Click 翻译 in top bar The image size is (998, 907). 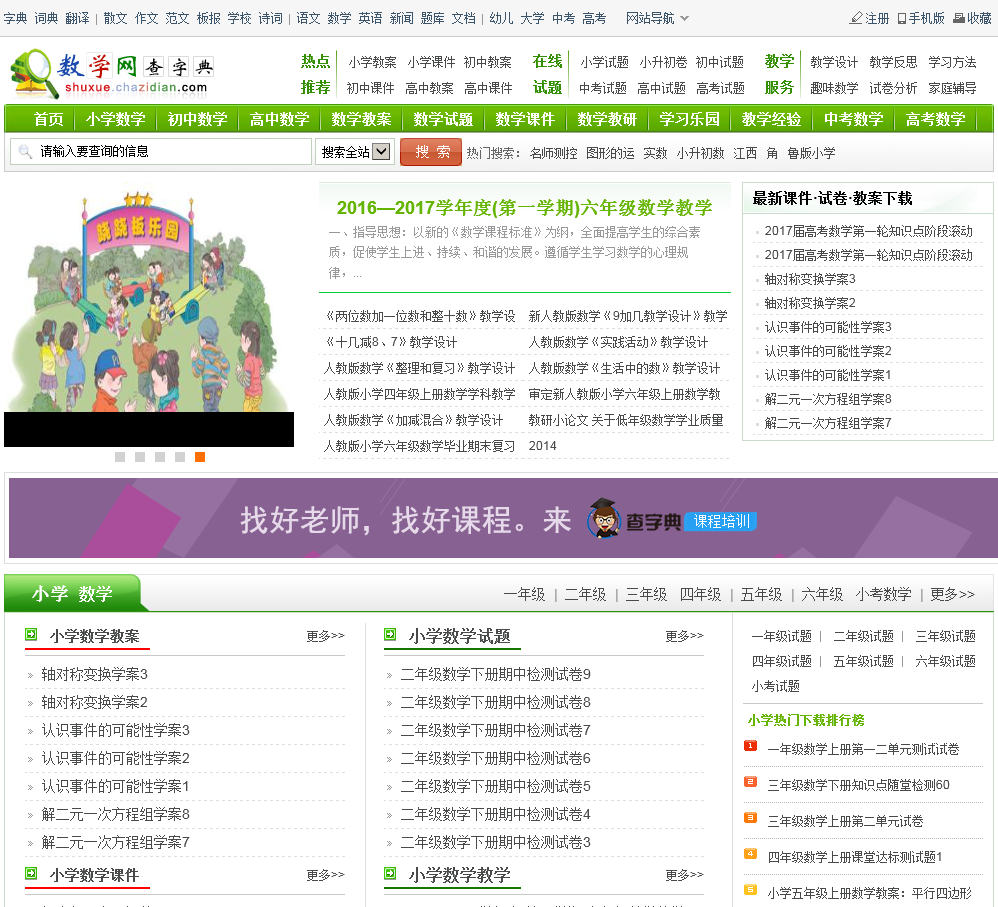(77, 18)
